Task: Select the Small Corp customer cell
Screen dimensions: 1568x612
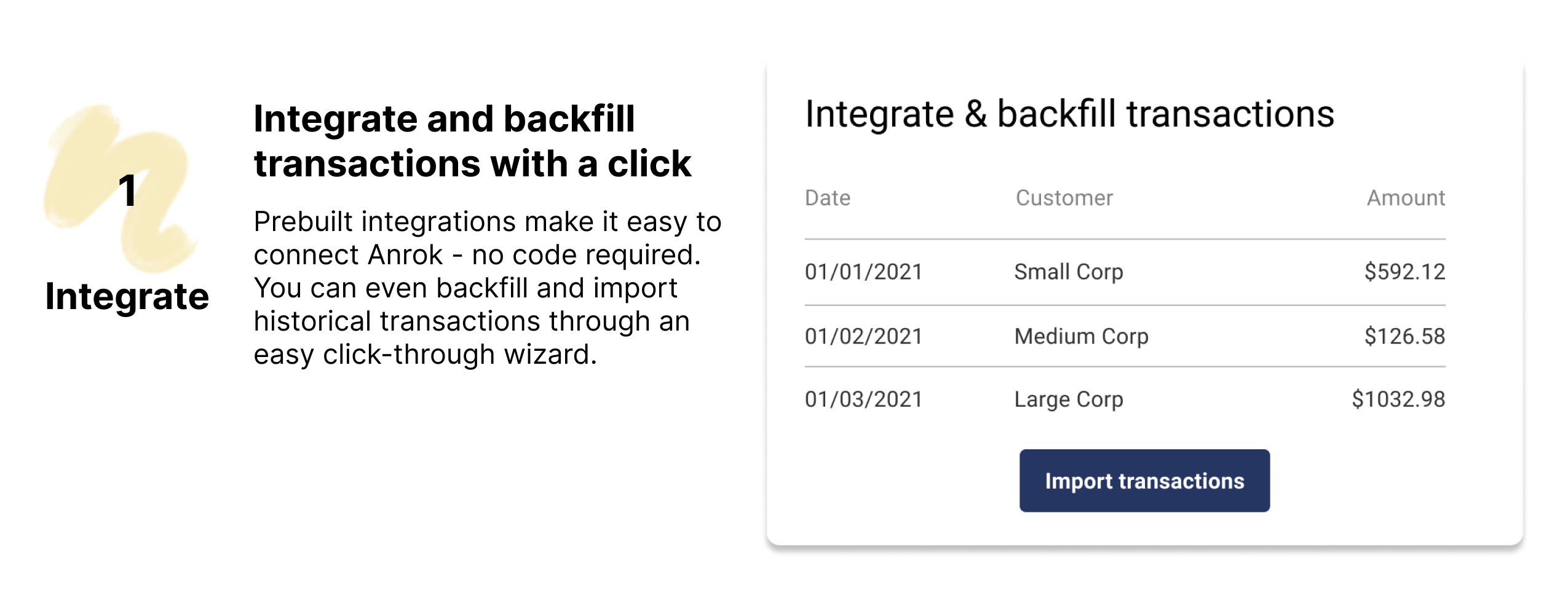Action: 1068,272
